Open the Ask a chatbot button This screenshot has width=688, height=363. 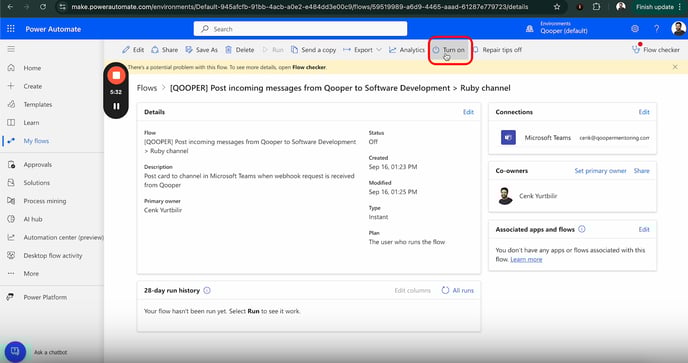tap(15, 352)
